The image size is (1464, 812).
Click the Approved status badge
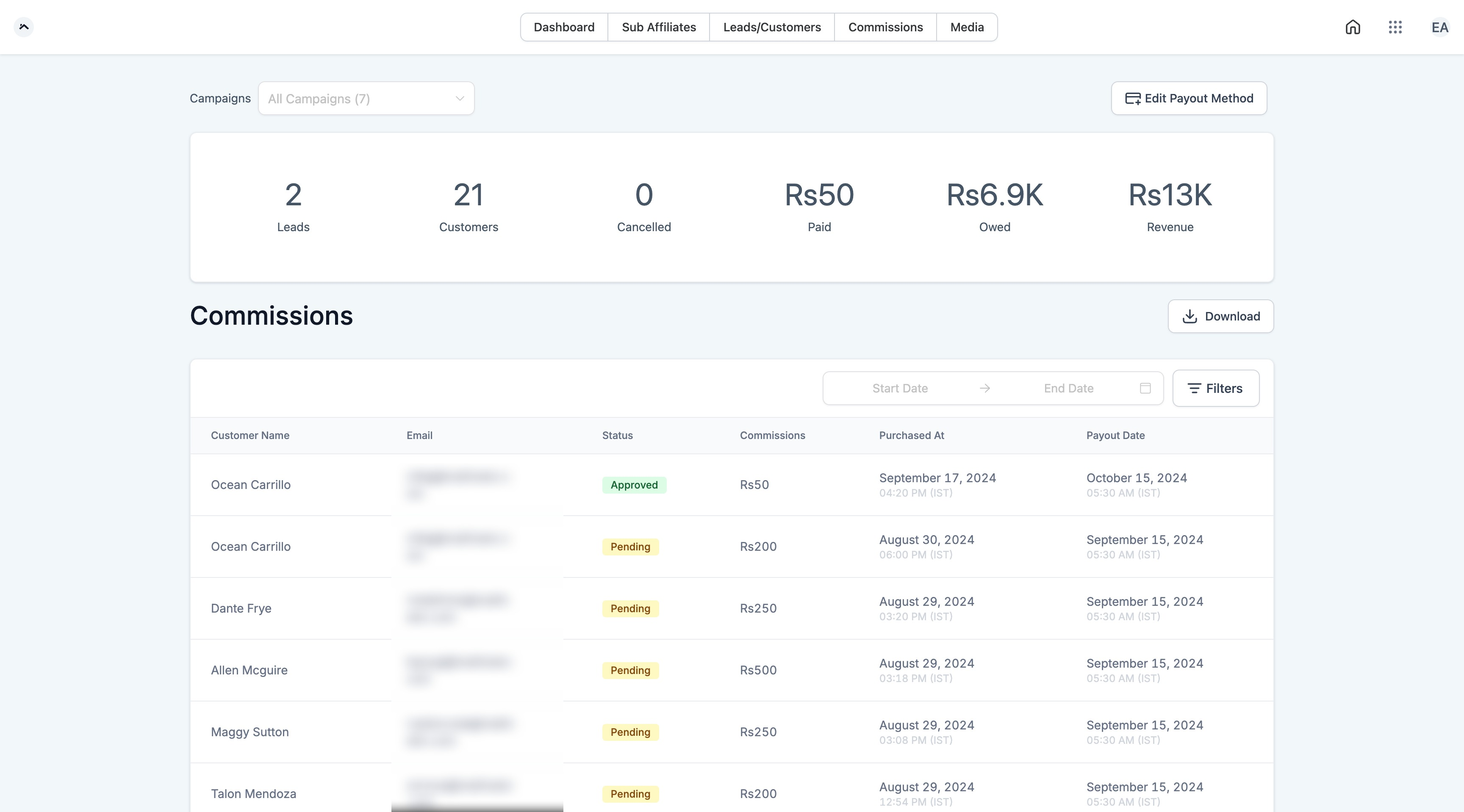(x=634, y=485)
